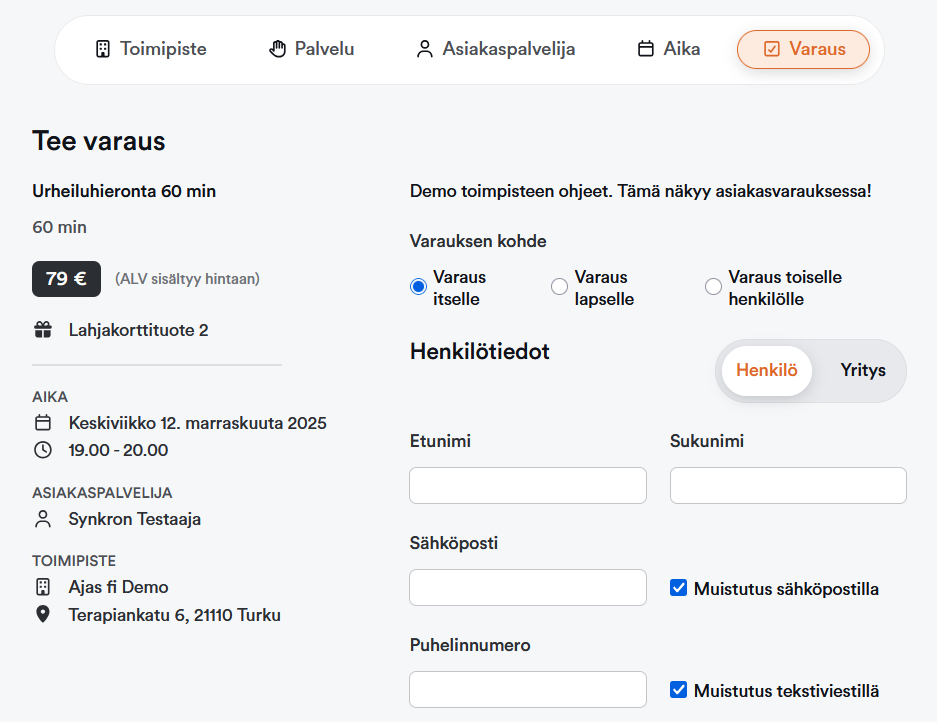Click the clock icon beside 19.00 - 20.00

pyautogui.click(x=43, y=450)
